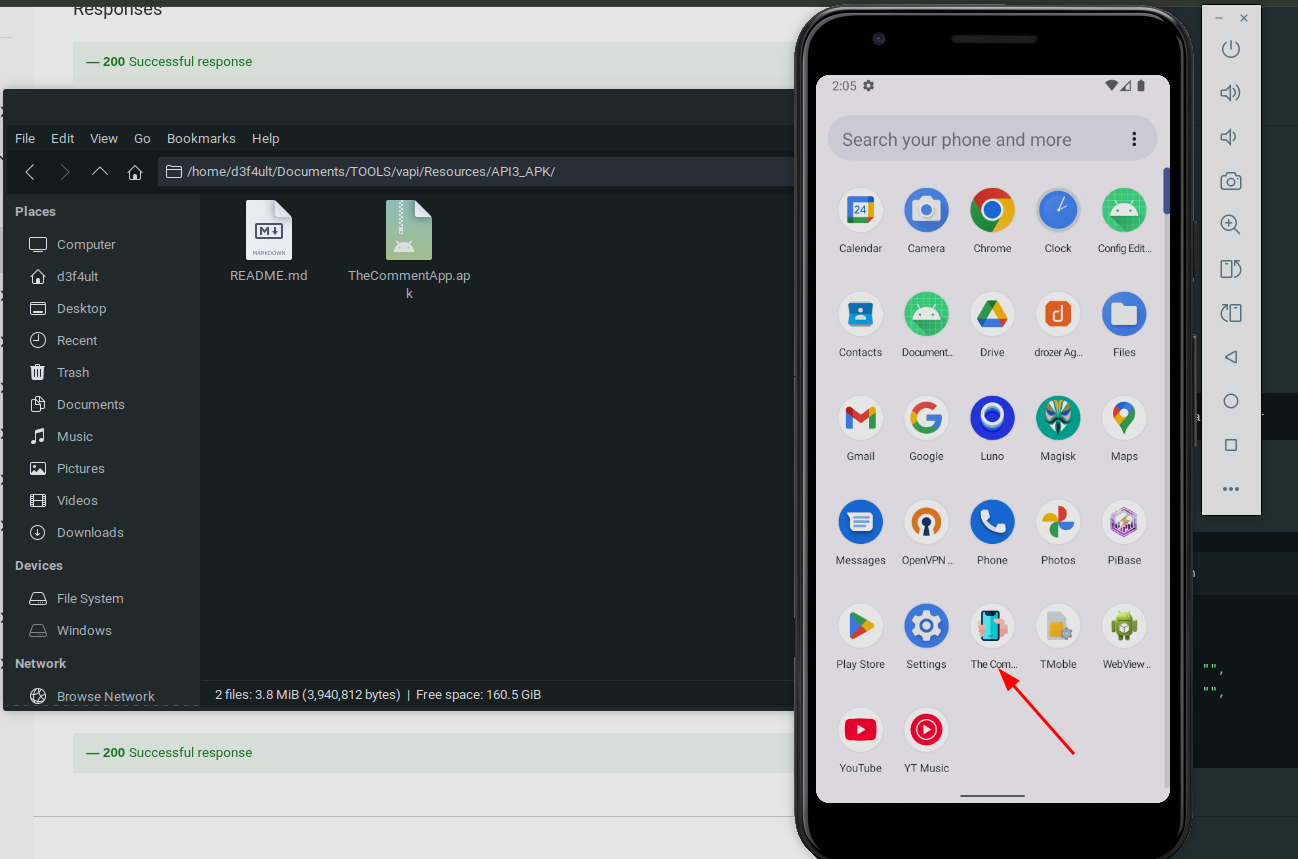Viewport: 1298px width, 859px height.
Task: Launch Google Drive app
Action: [992, 315]
